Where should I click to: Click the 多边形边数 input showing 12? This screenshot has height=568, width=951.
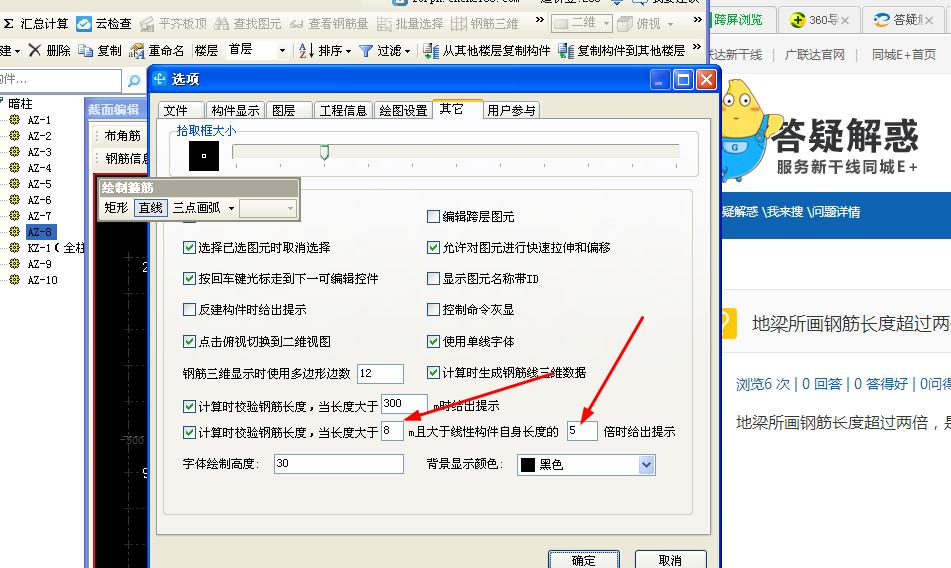(380, 373)
